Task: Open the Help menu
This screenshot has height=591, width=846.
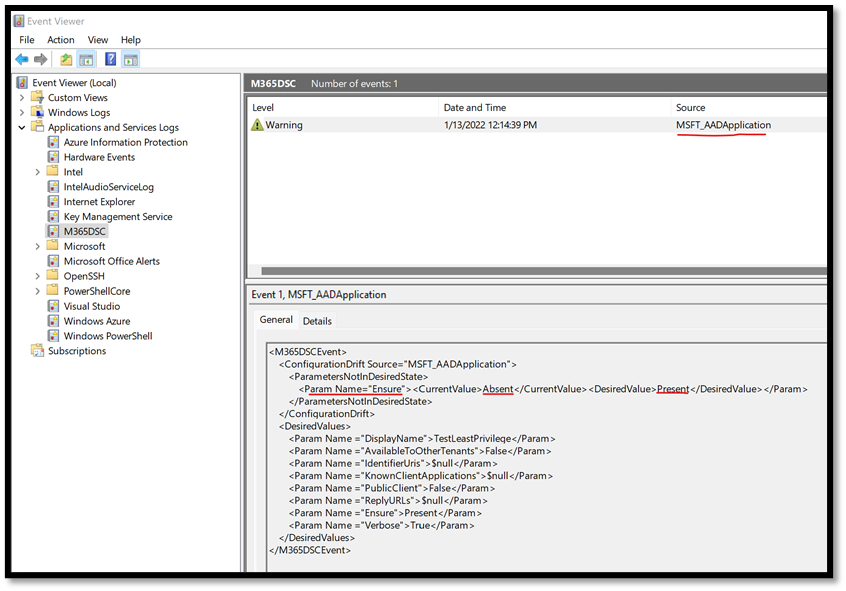Action: coord(131,40)
